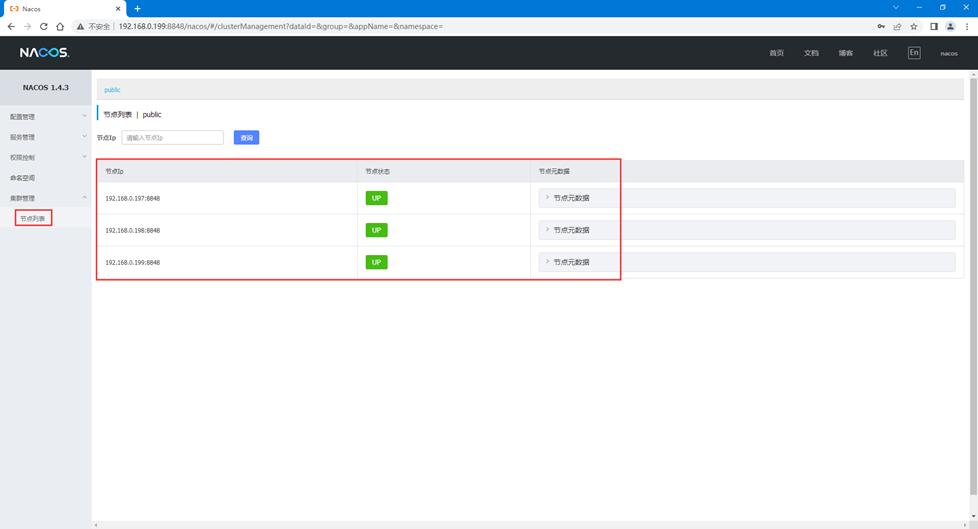The image size is (978, 529).
Task: Click the 节点列表 | public page title
Action: [x=132, y=114]
